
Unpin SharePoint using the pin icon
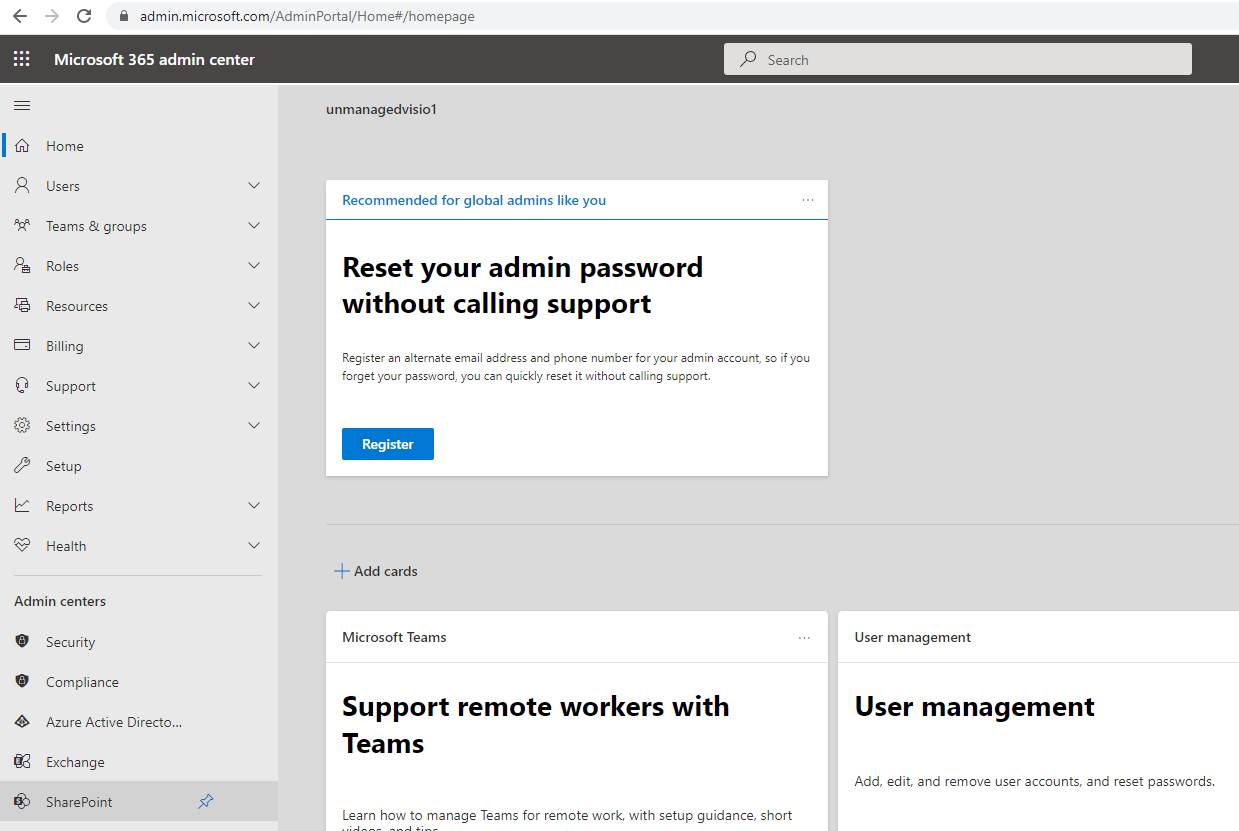[206, 801]
